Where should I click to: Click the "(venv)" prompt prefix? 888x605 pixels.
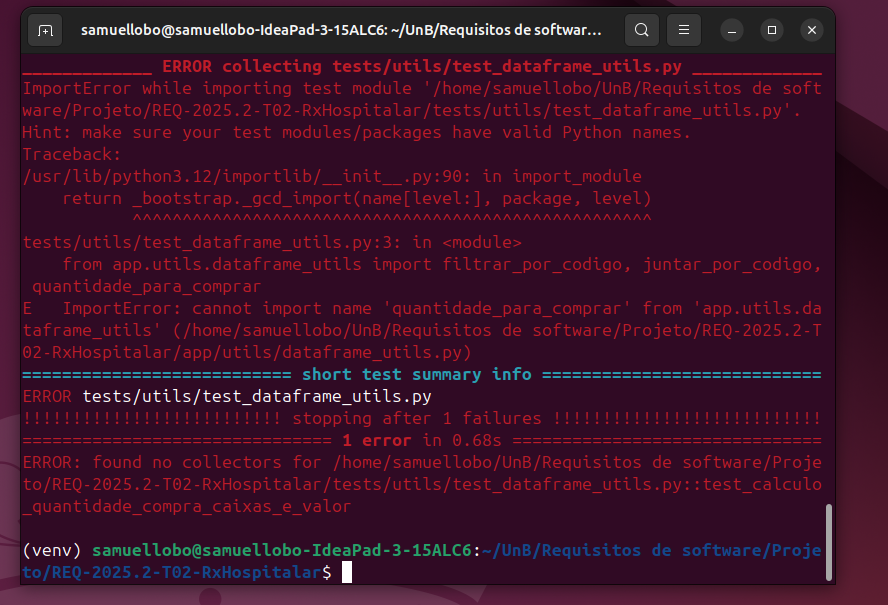[x=52, y=551]
